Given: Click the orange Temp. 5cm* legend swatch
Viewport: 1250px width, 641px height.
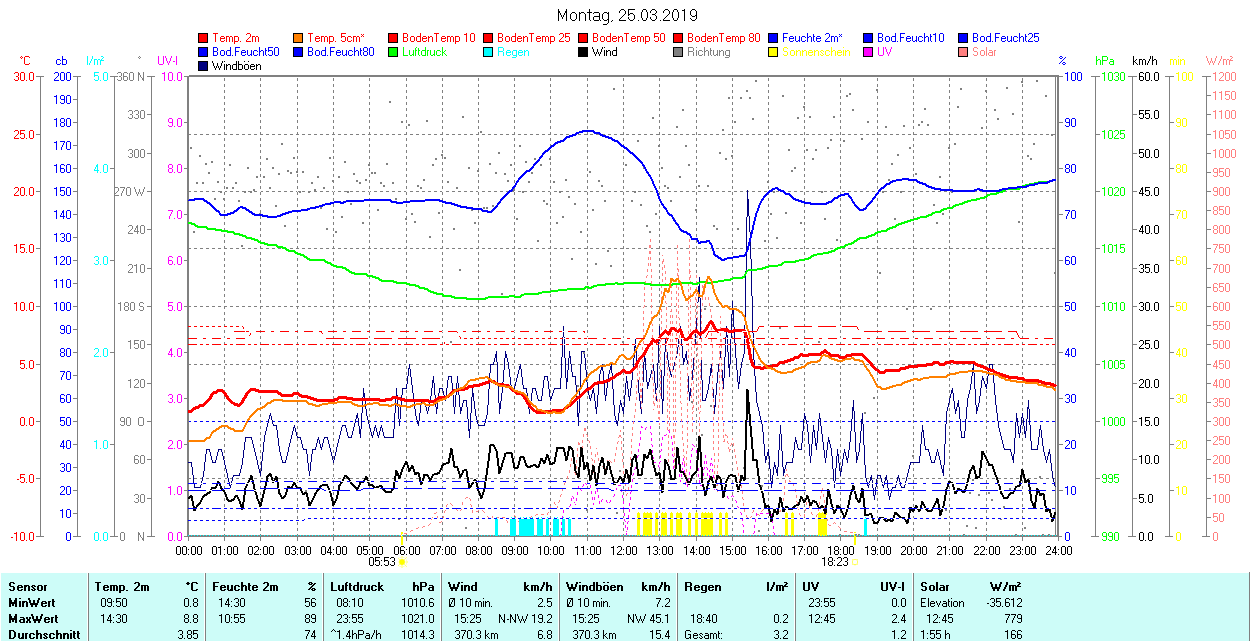Looking at the screenshot, I should point(298,38).
